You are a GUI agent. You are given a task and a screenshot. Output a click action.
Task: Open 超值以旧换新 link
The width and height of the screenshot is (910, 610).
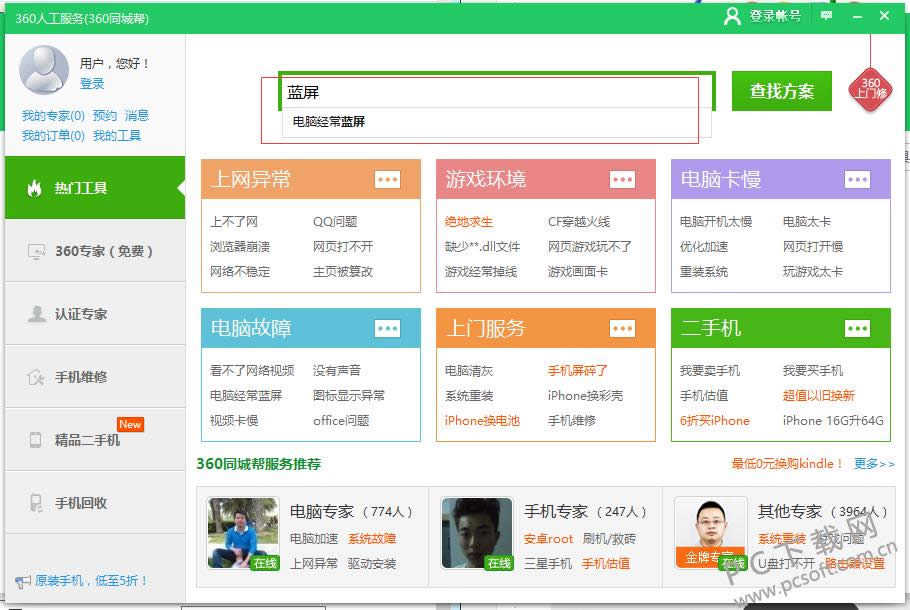(x=818, y=395)
